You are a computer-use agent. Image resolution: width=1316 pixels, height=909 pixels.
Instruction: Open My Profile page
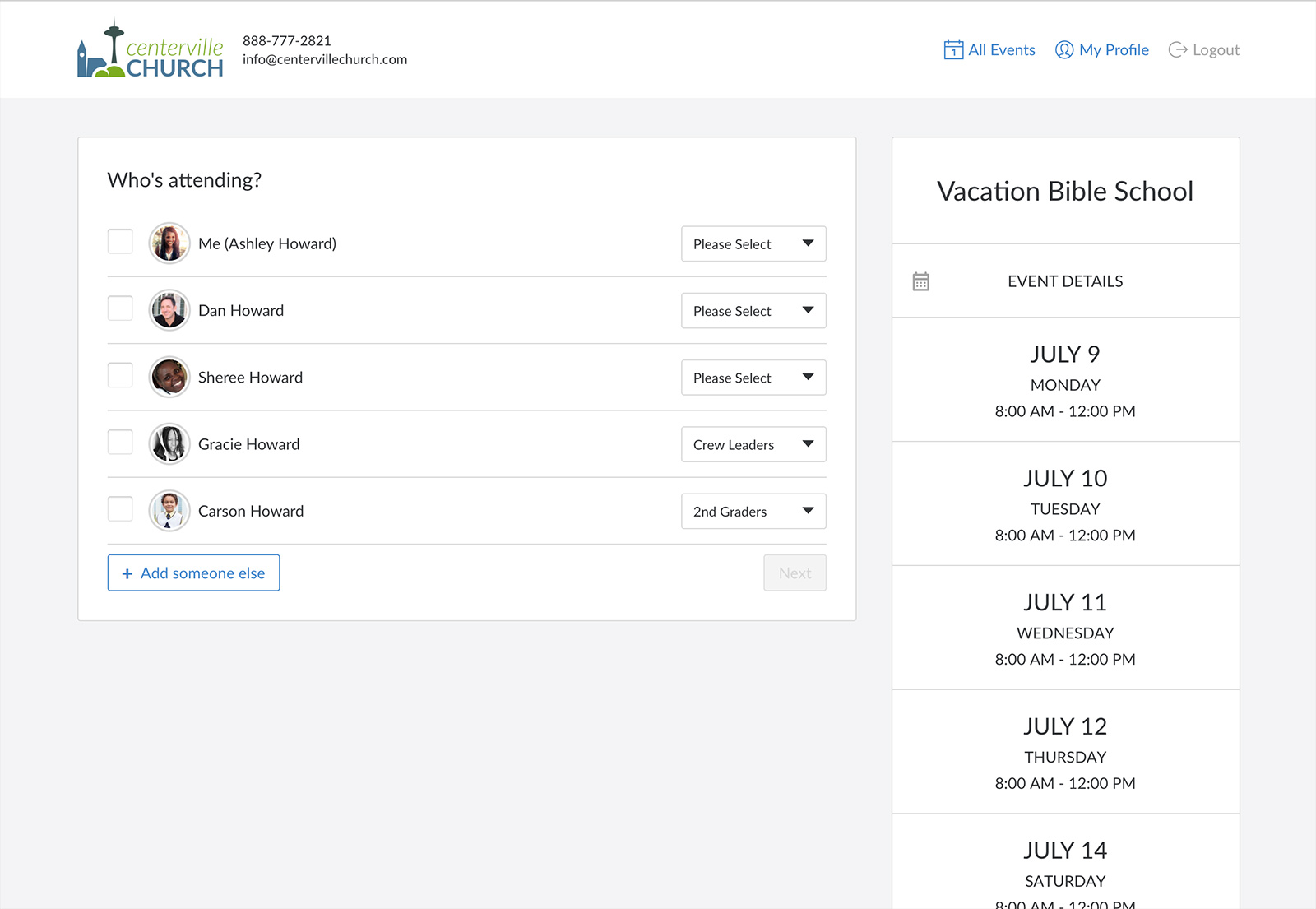[1113, 50]
